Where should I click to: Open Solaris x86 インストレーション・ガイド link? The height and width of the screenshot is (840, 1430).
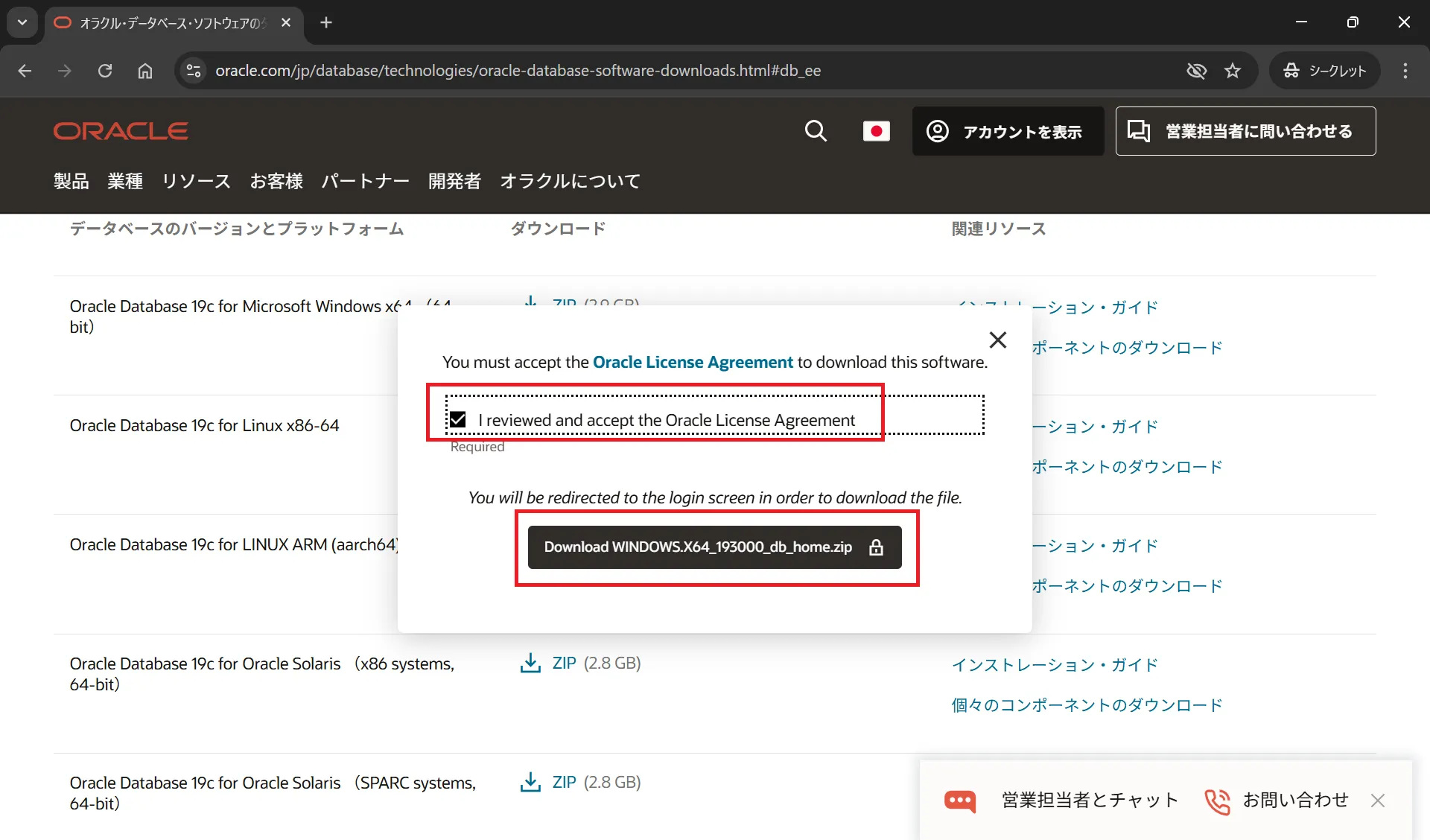point(1055,665)
